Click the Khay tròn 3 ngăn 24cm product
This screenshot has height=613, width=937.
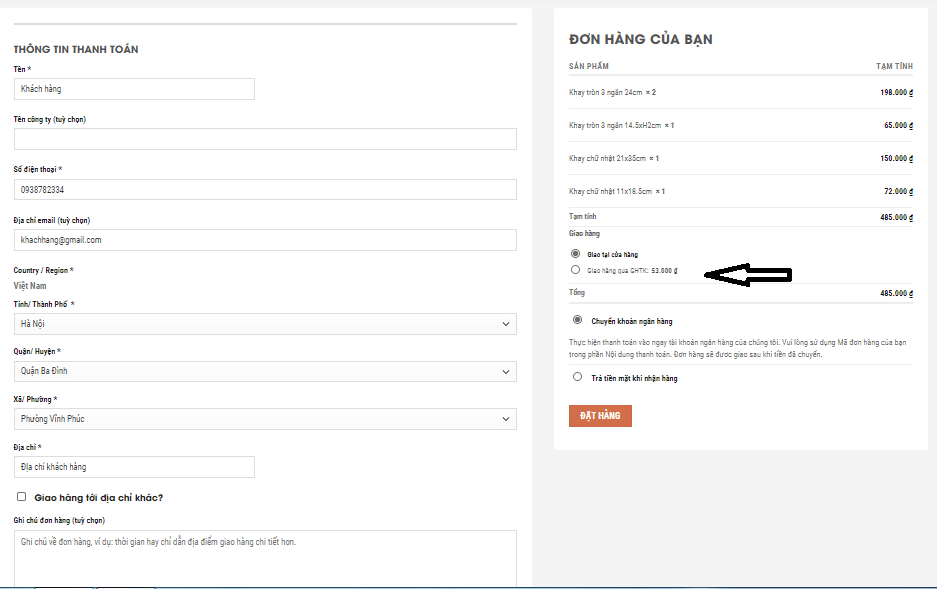pos(606,92)
